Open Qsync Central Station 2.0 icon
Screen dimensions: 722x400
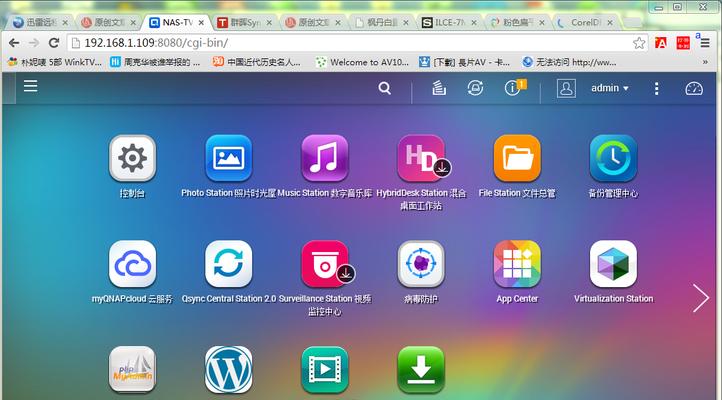pos(228,264)
